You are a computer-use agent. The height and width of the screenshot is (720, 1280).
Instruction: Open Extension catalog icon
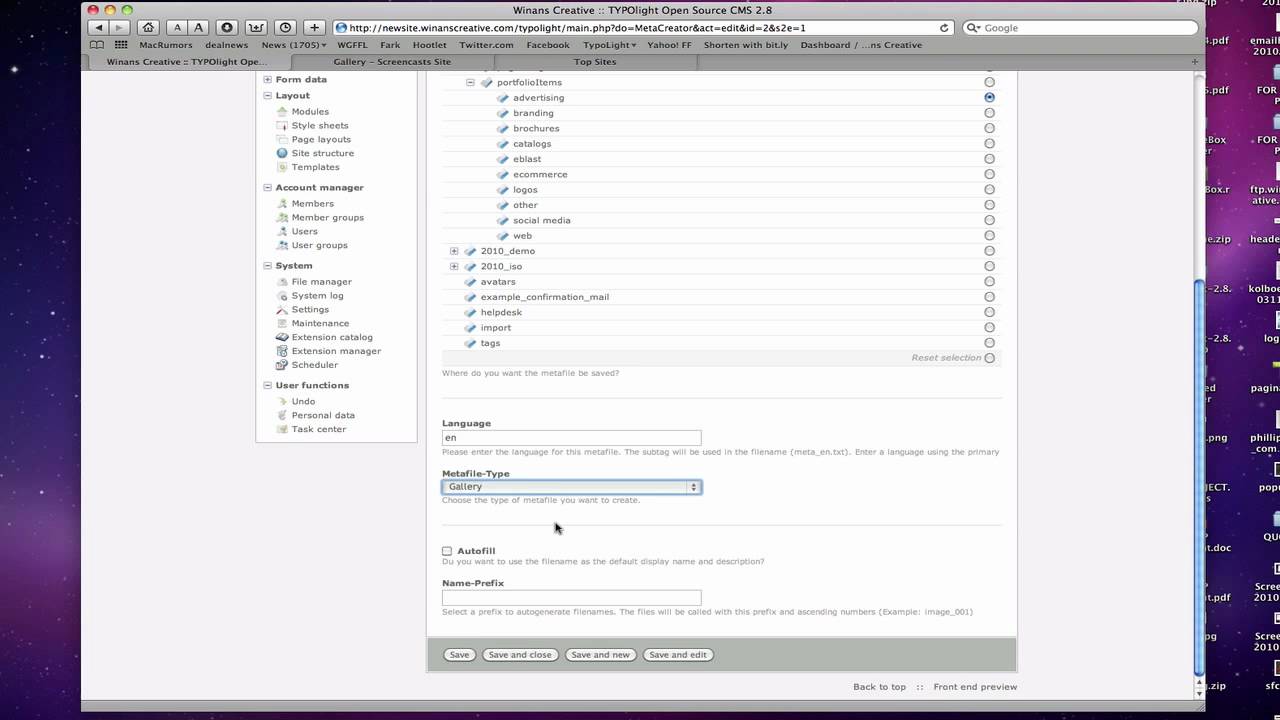(282, 337)
